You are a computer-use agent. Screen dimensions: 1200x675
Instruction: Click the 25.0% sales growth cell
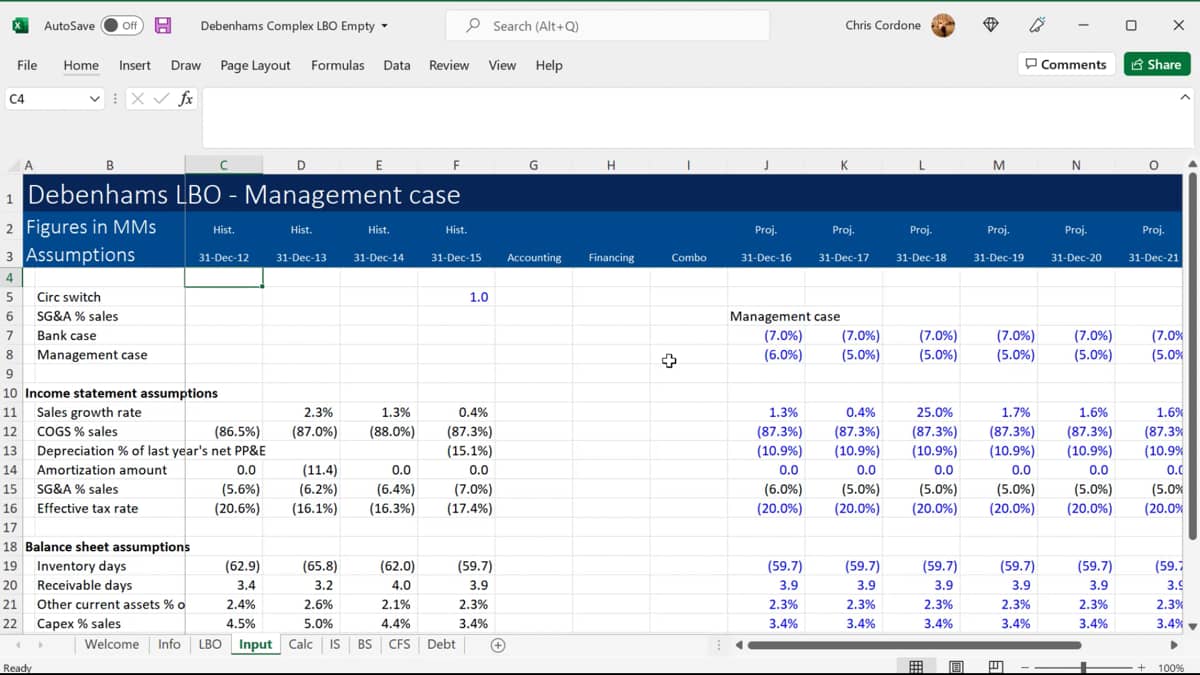(x=921, y=412)
